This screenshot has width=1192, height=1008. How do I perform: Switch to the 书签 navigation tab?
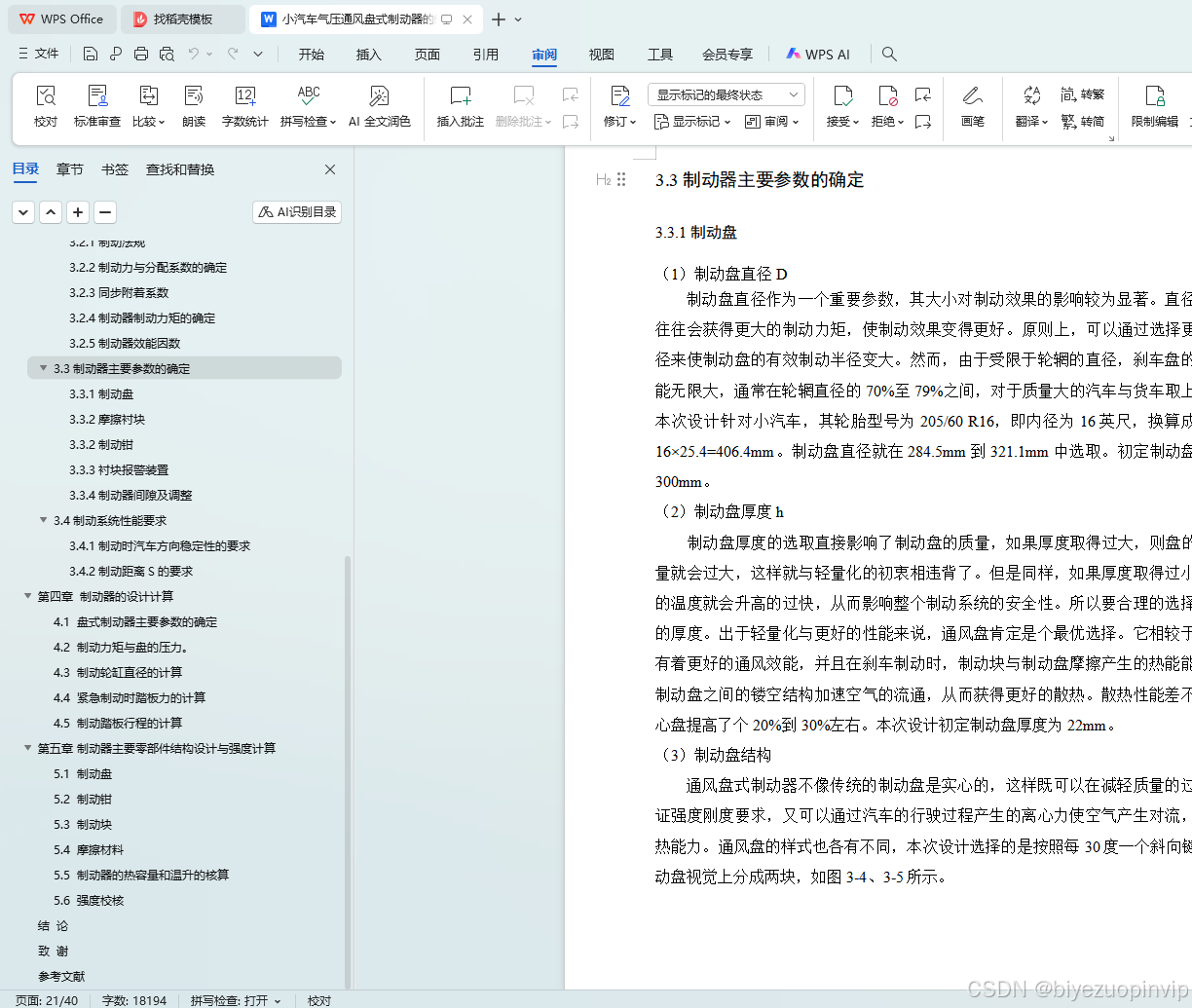pos(115,169)
